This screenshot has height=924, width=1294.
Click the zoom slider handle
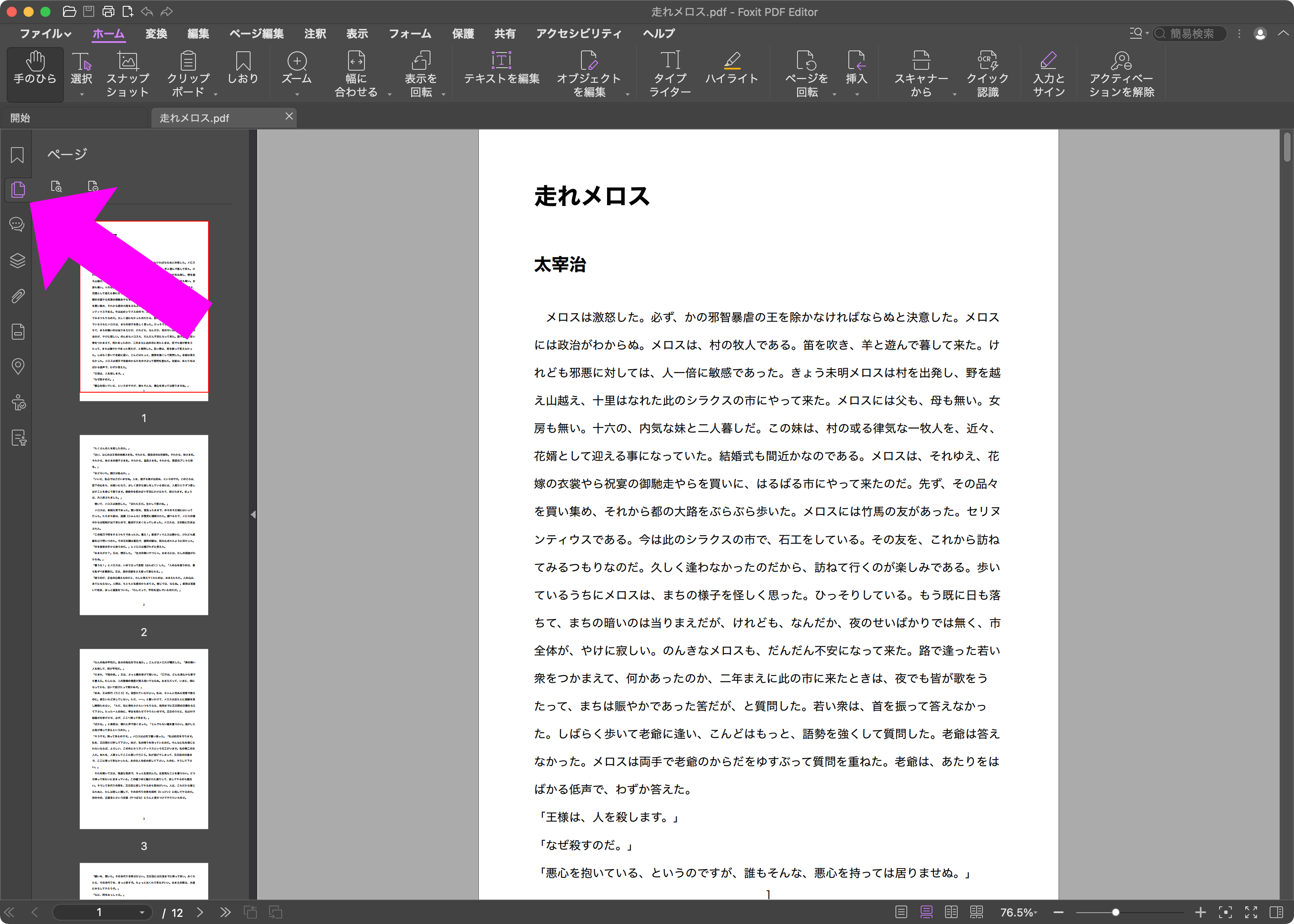pos(1115,912)
